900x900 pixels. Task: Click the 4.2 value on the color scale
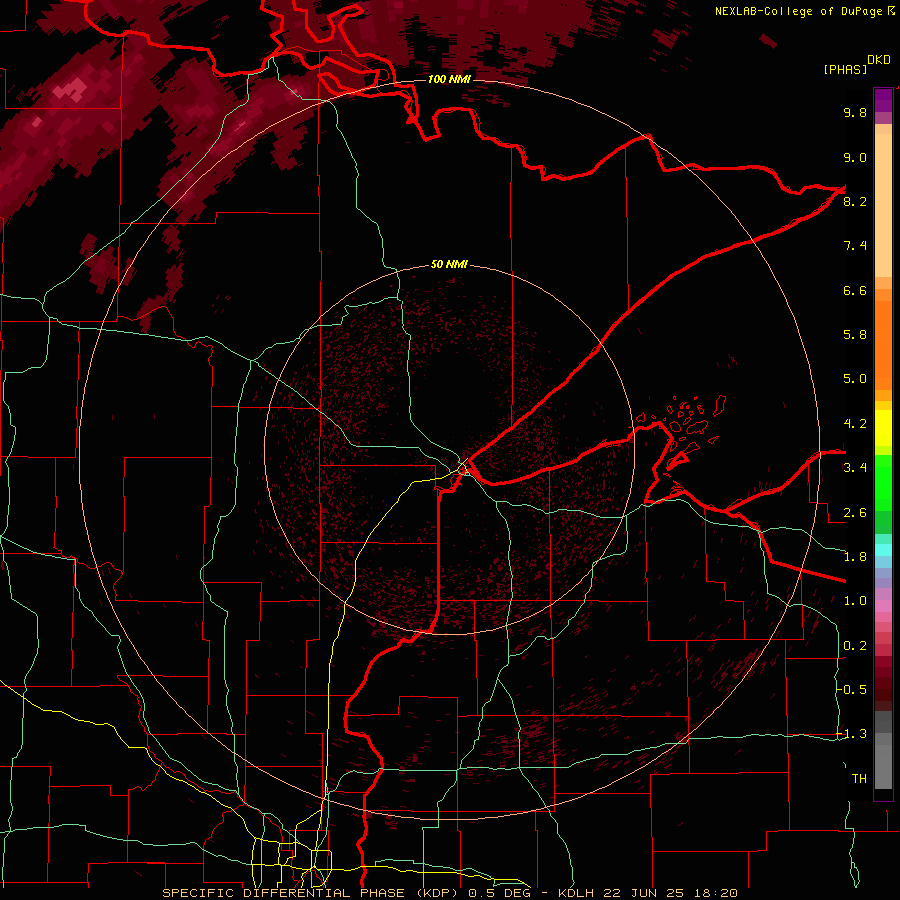(x=855, y=424)
